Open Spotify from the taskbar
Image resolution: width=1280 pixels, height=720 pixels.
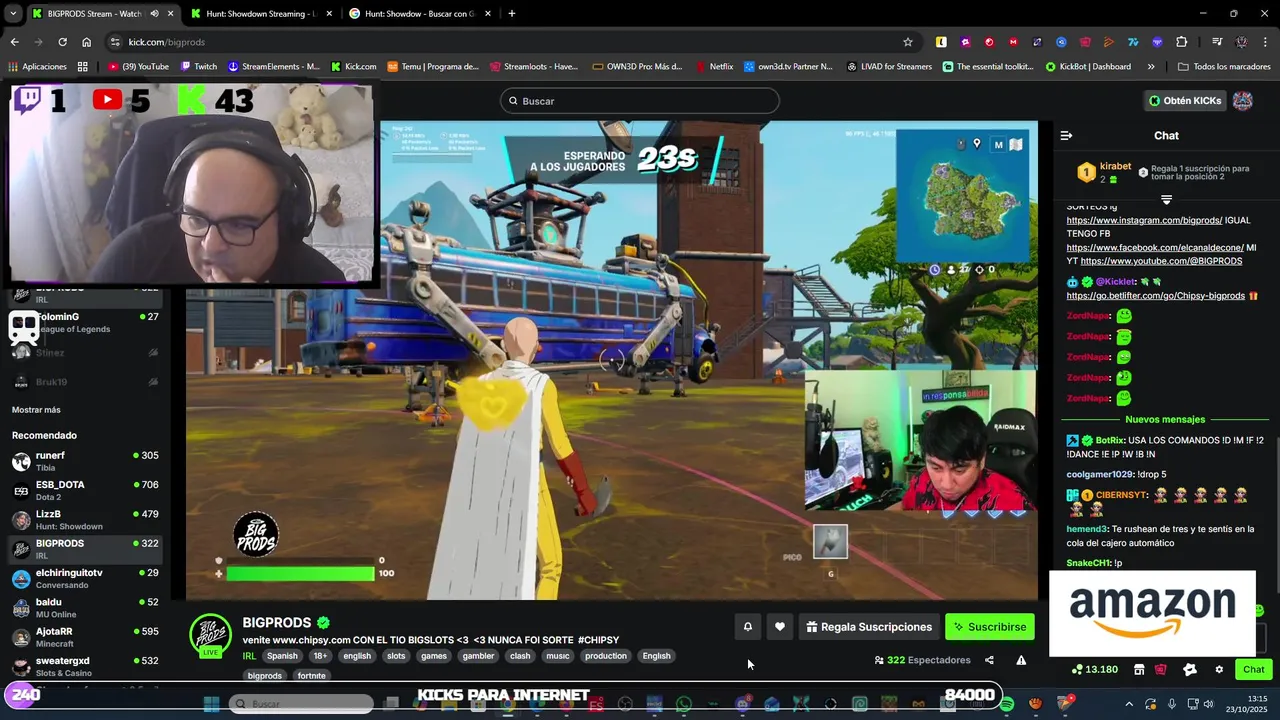(x=1007, y=704)
